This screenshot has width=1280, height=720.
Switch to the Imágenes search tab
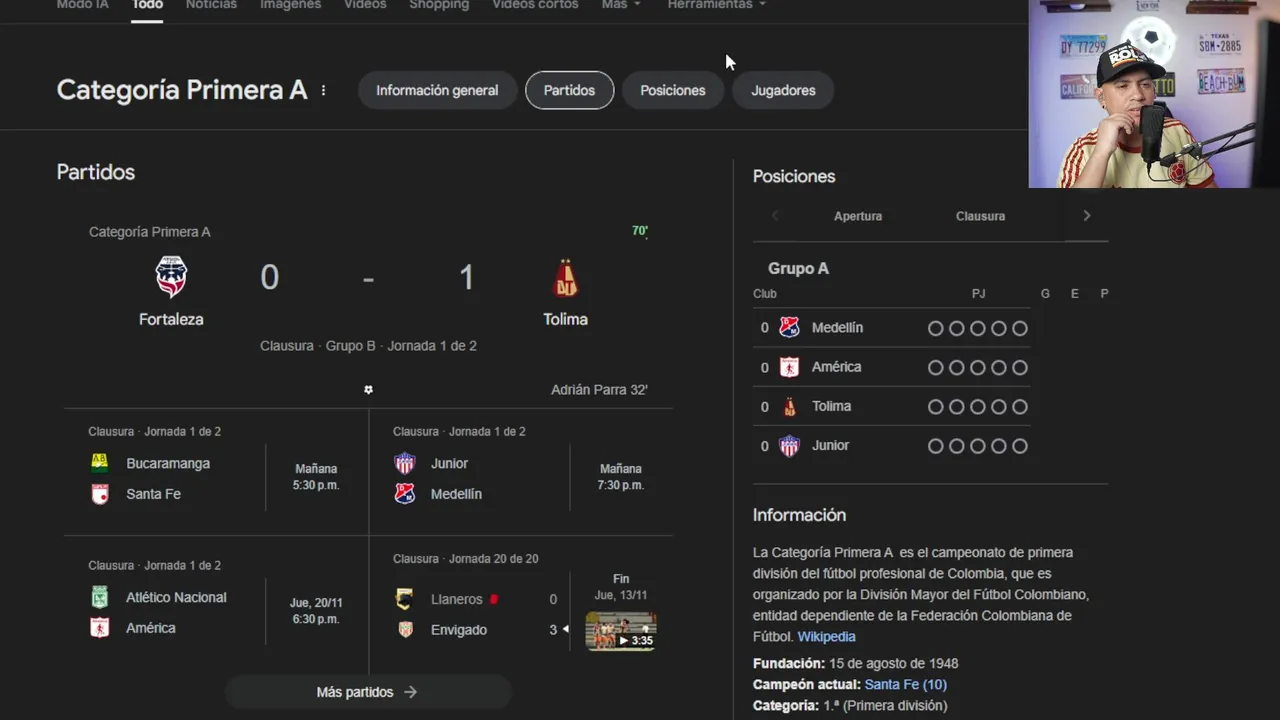(x=291, y=5)
